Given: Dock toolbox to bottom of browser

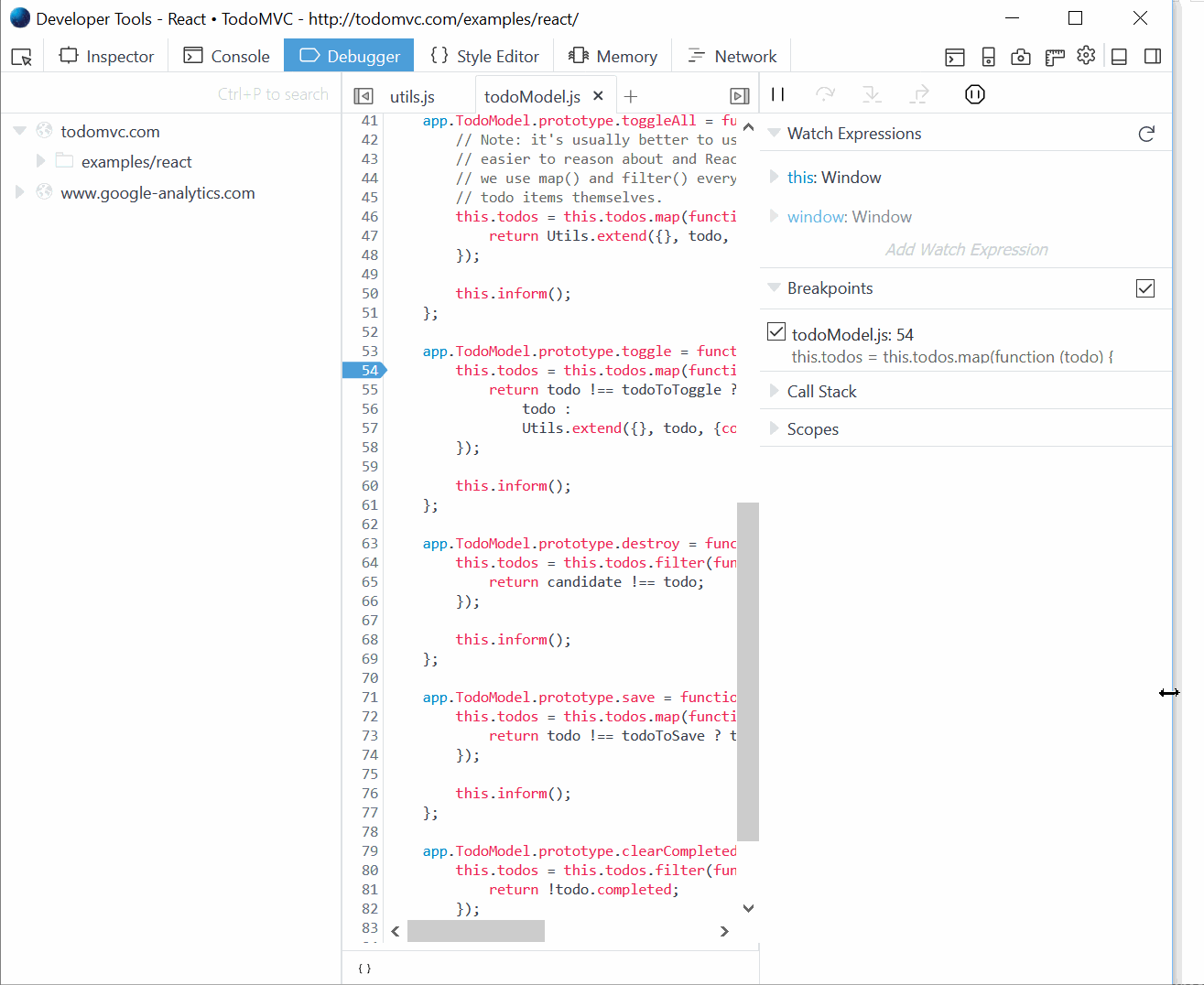Looking at the screenshot, I should [x=1119, y=57].
